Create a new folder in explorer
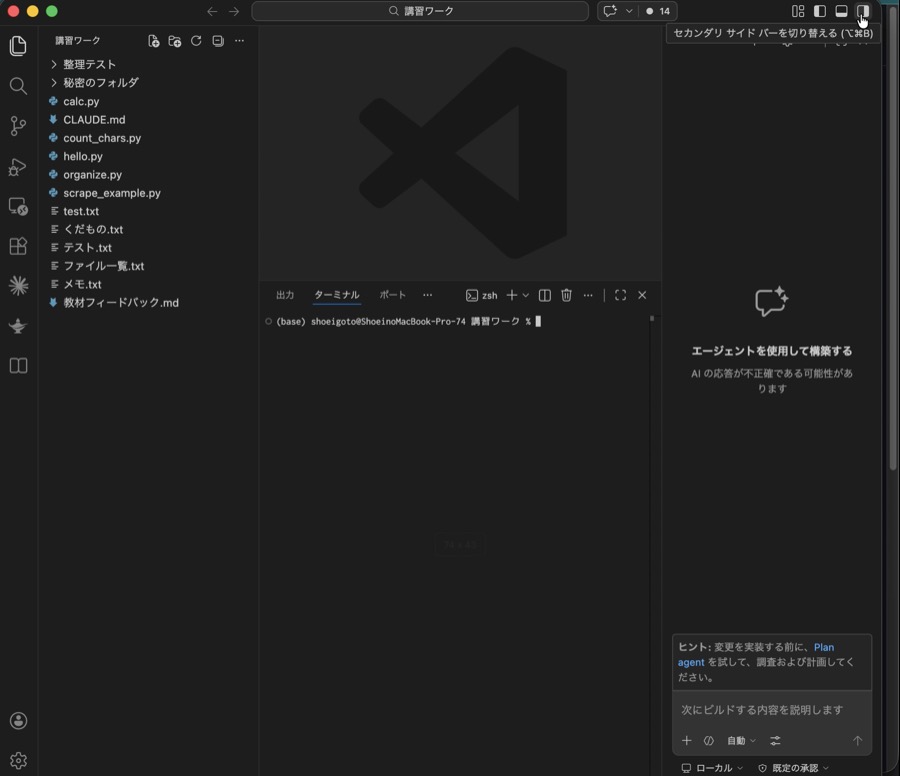900x776 pixels. (x=174, y=41)
